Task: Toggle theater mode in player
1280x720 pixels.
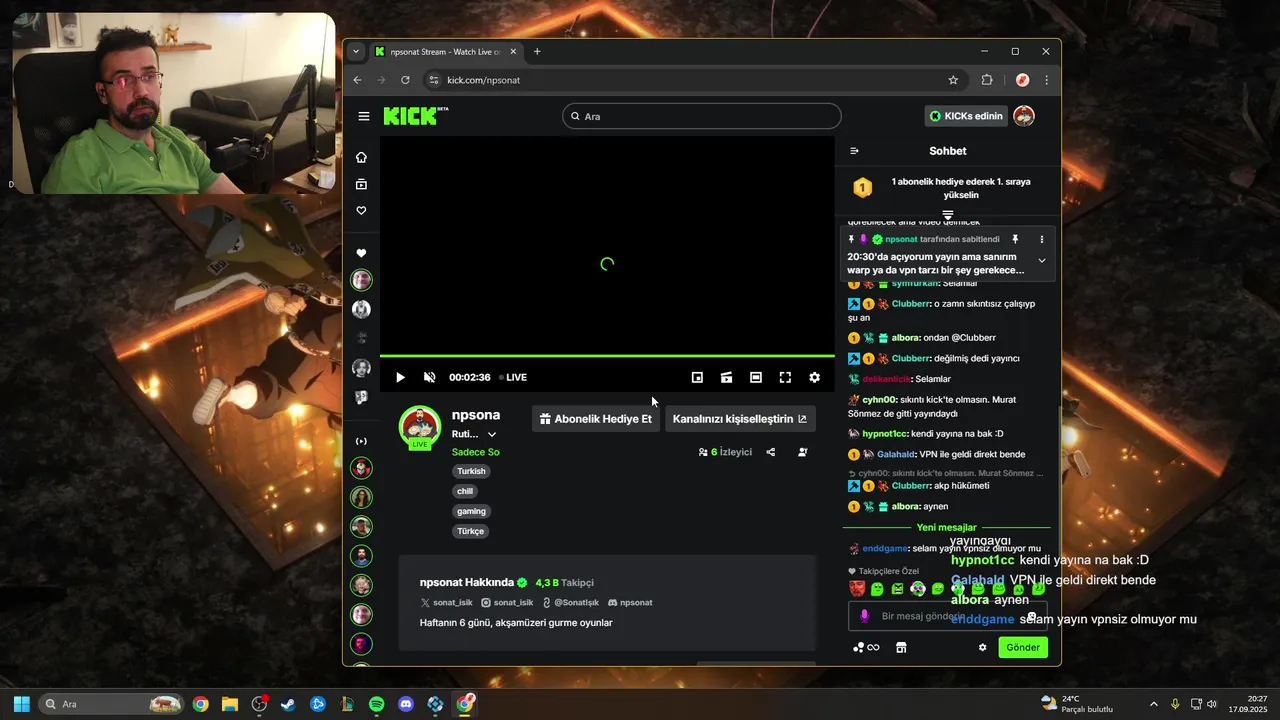Action: 756,377
